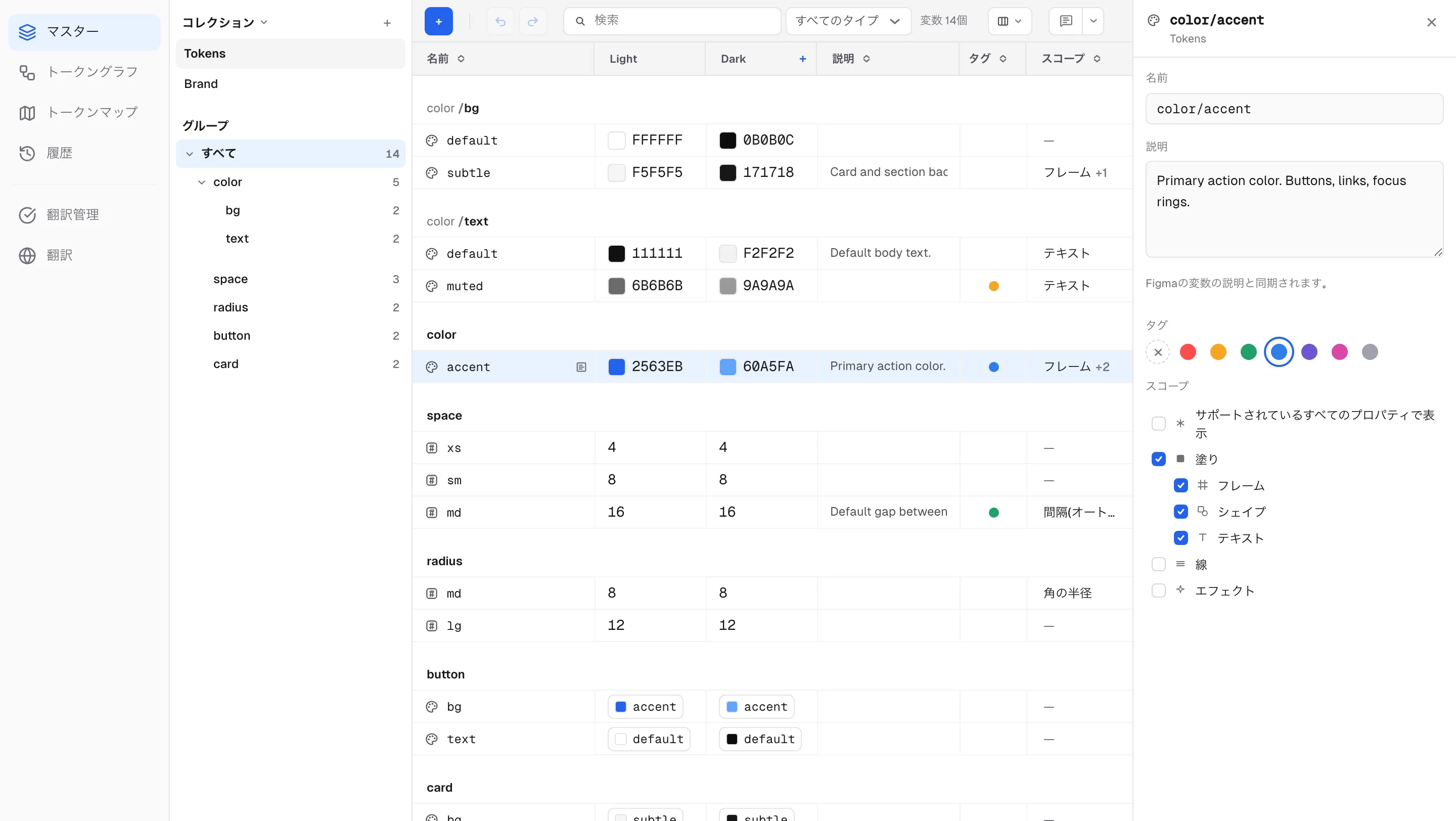Uncheck the フレーム scope checkbox
Image resolution: width=1456 pixels, height=821 pixels.
1181,485
